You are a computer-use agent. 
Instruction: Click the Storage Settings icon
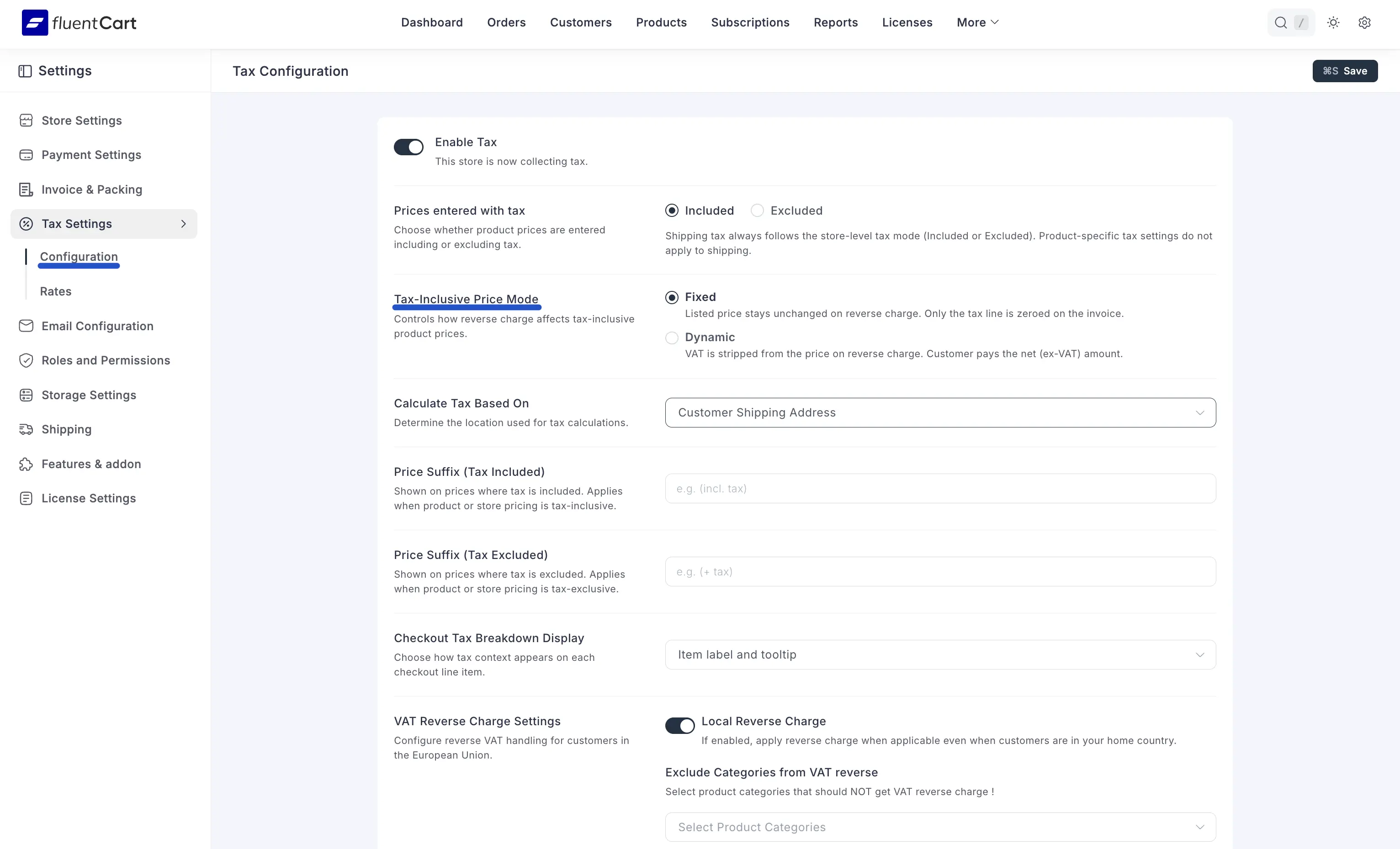coord(26,395)
